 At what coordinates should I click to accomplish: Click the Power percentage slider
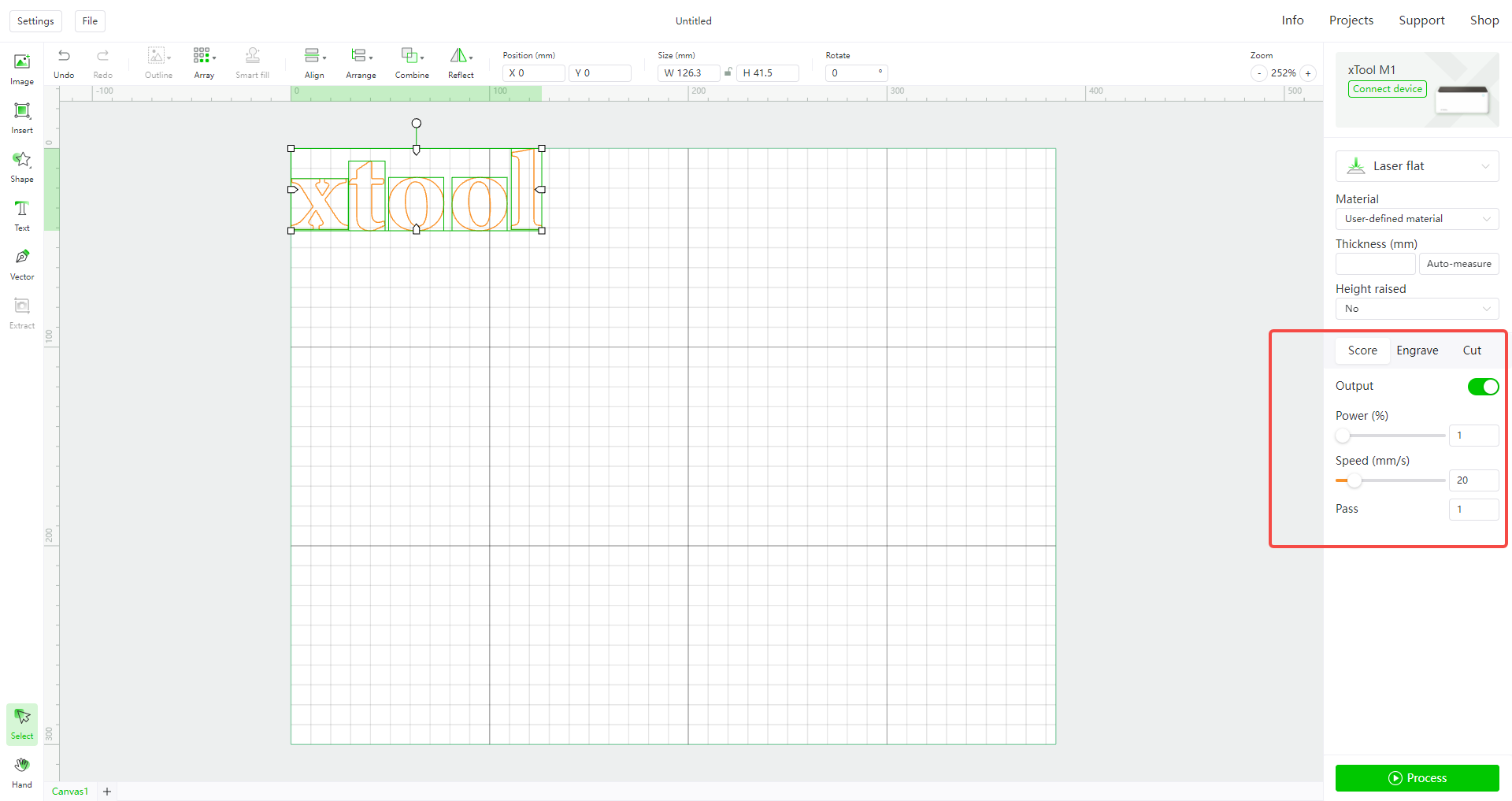(x=1391, y=436)
